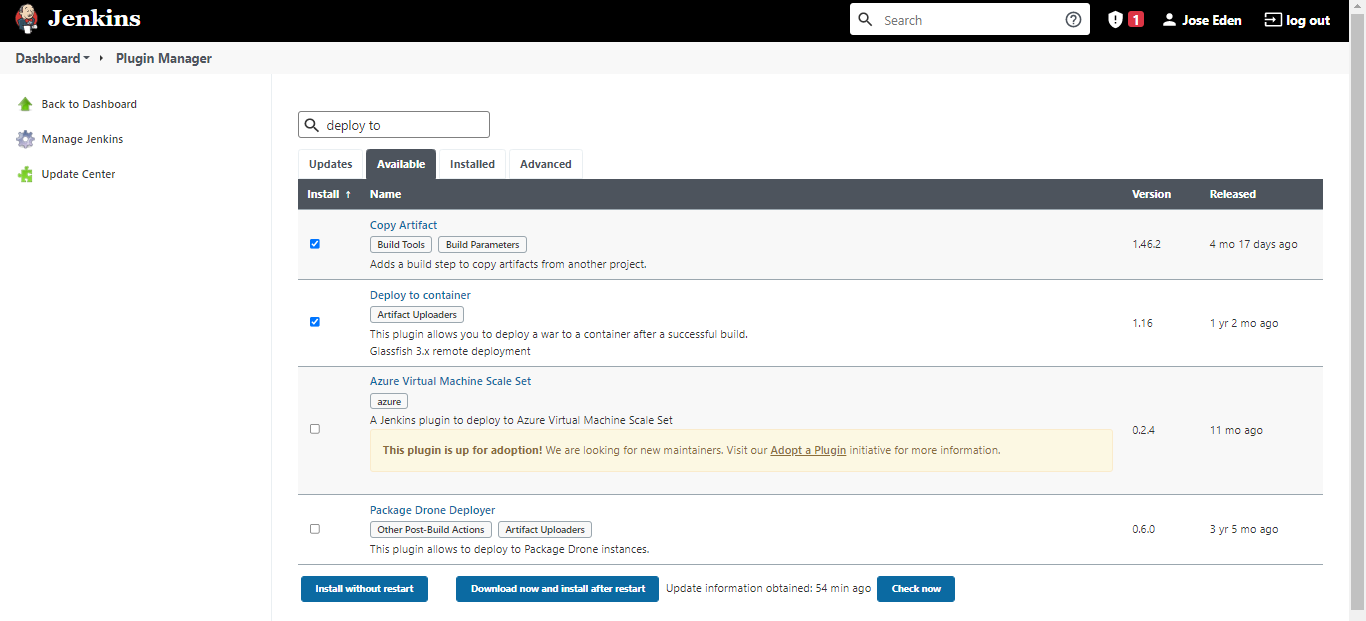
Task: Click the user avatar icon beside Jose Eden
Action: [x=1169, y=20]
